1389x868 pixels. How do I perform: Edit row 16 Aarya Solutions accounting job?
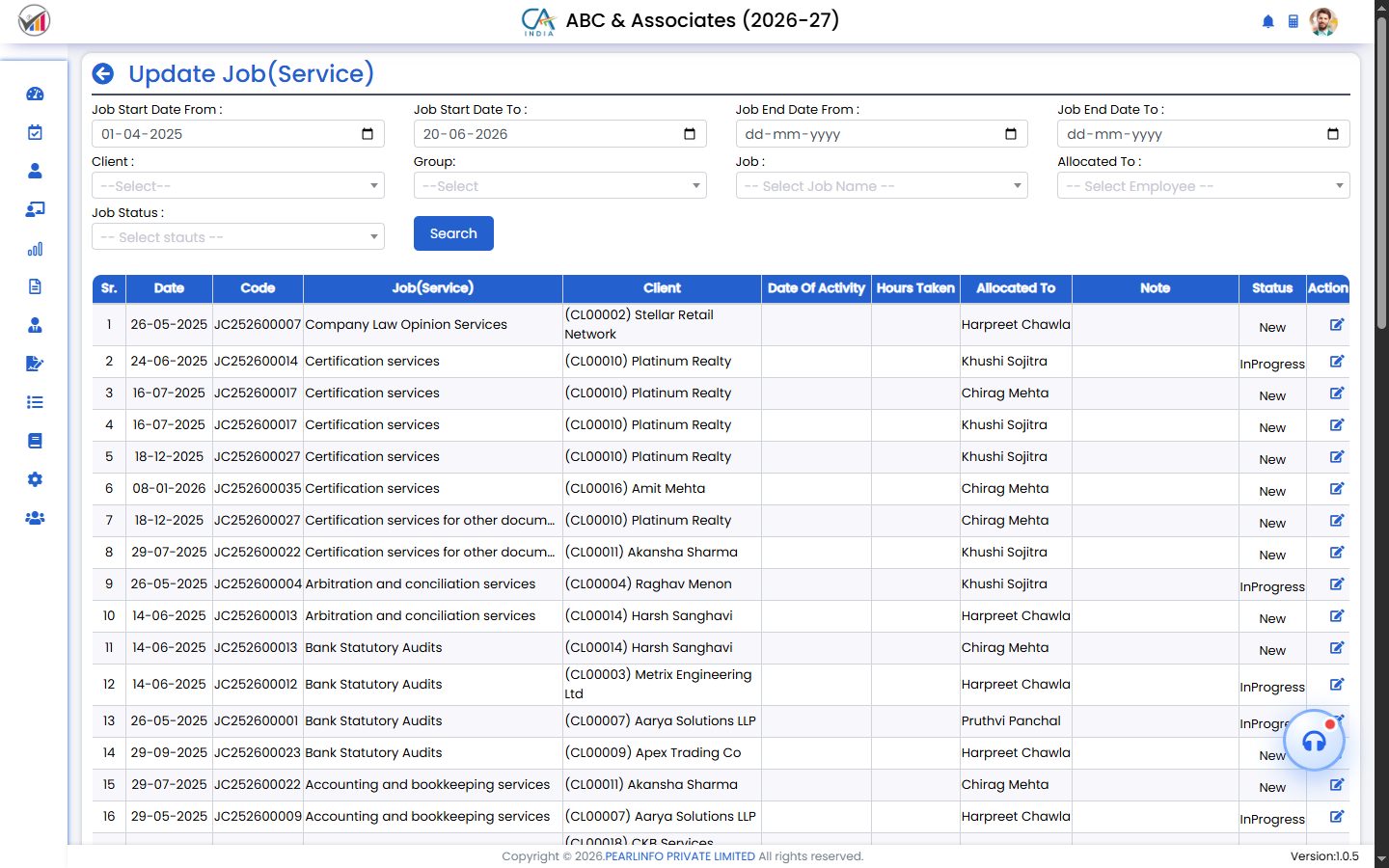click(x=1337, y=816)
